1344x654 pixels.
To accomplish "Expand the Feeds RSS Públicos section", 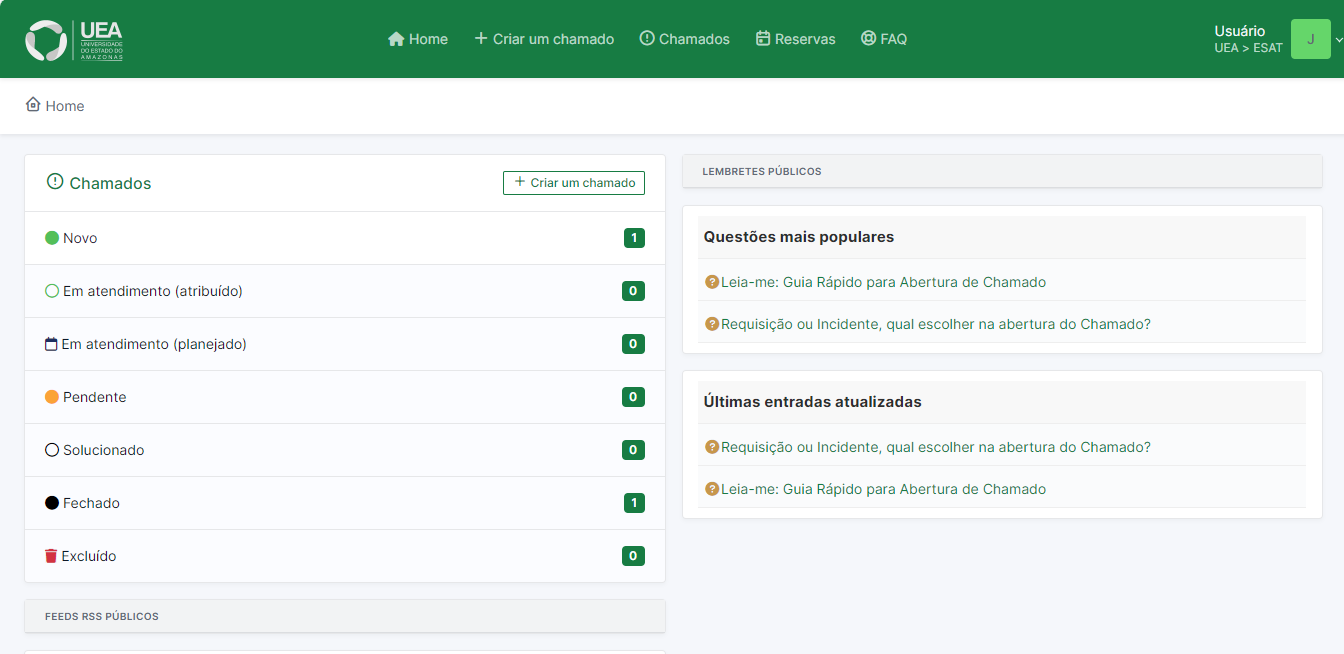I will [x=345, y=616].
